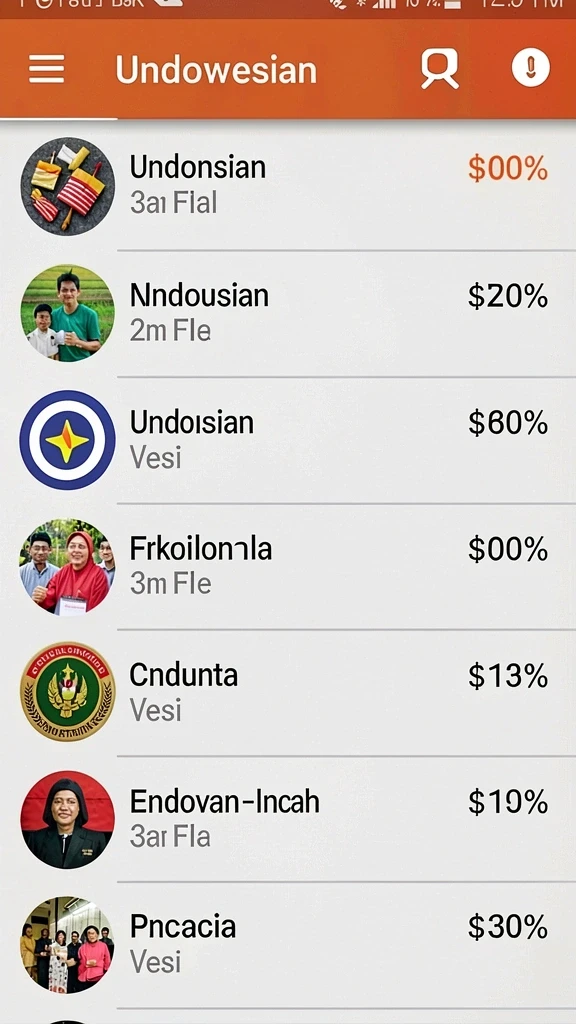Open the Pncacia entry name
Image resolution: width=576 pixels, height=1024 pixels.
(182, 927)
